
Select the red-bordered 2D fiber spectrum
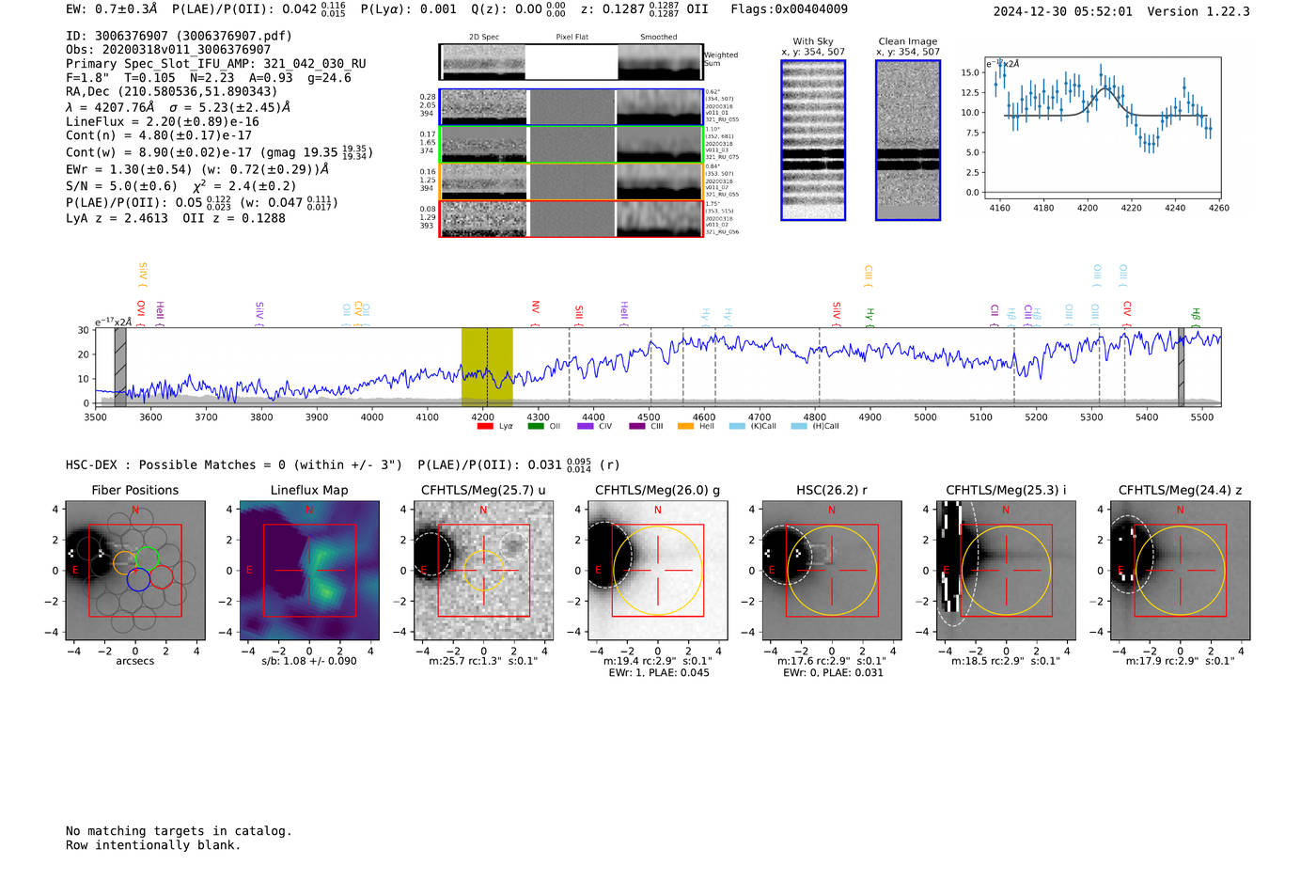coord(571,219)
